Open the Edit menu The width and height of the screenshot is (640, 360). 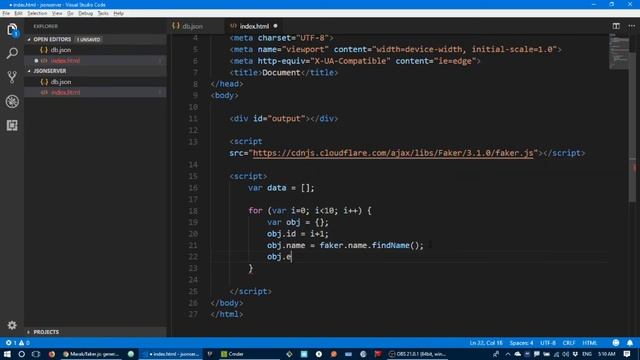point(18,13)
